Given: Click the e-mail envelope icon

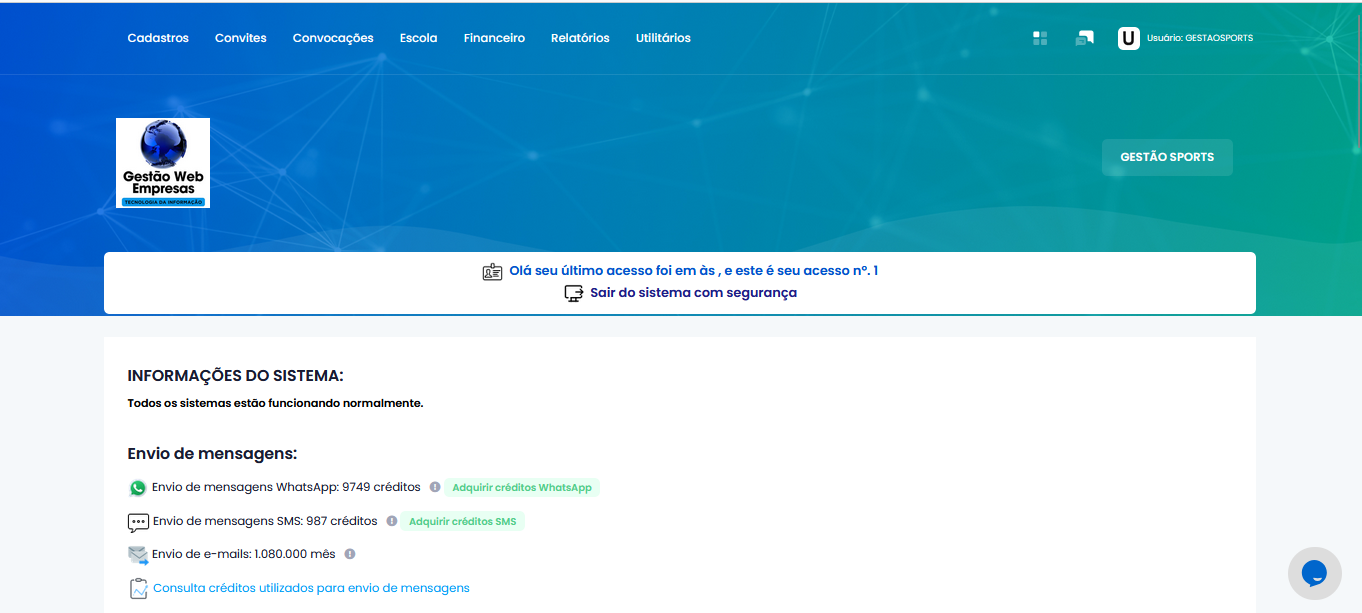Looking at the screenshot, I should point(138,554).
